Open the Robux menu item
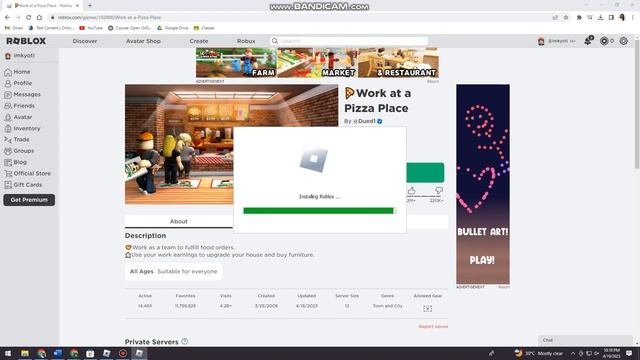This screenshot has height=360, width=640. pos(246,41)
